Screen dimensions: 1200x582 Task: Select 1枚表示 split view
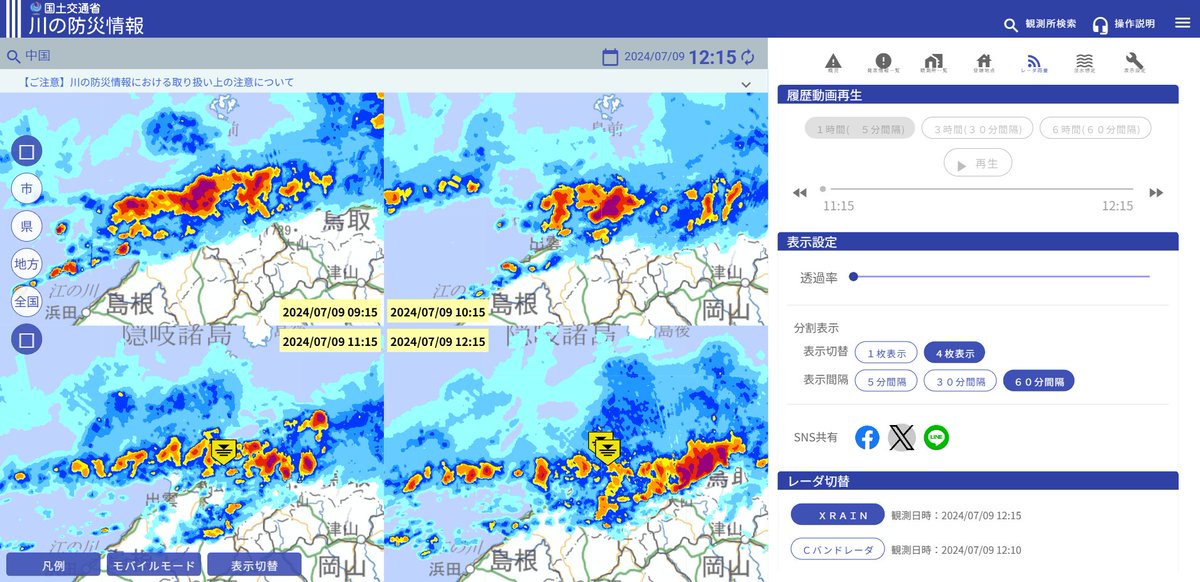click(886, 352)
